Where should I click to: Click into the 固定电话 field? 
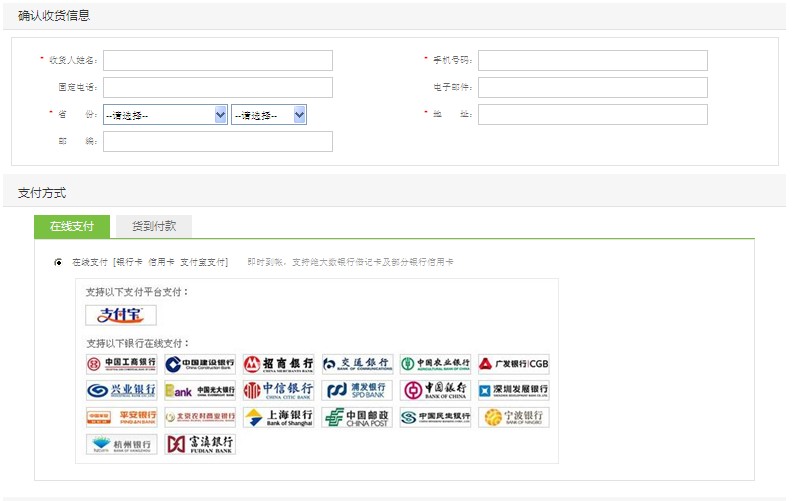(x=218, y=87)
